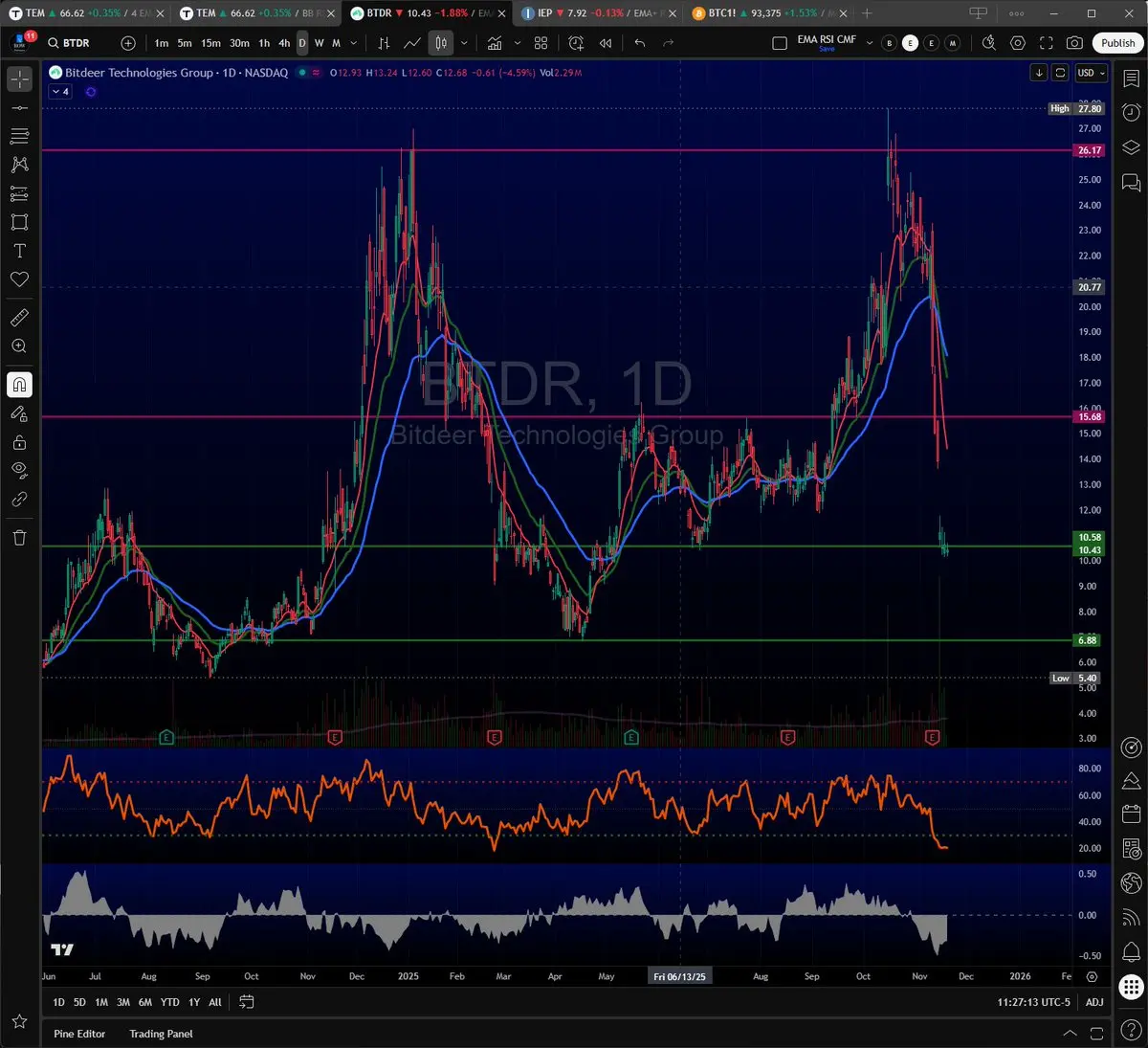The image size is (1148, 1048).
Task: Redo the chart action
Action: [669, 43]
